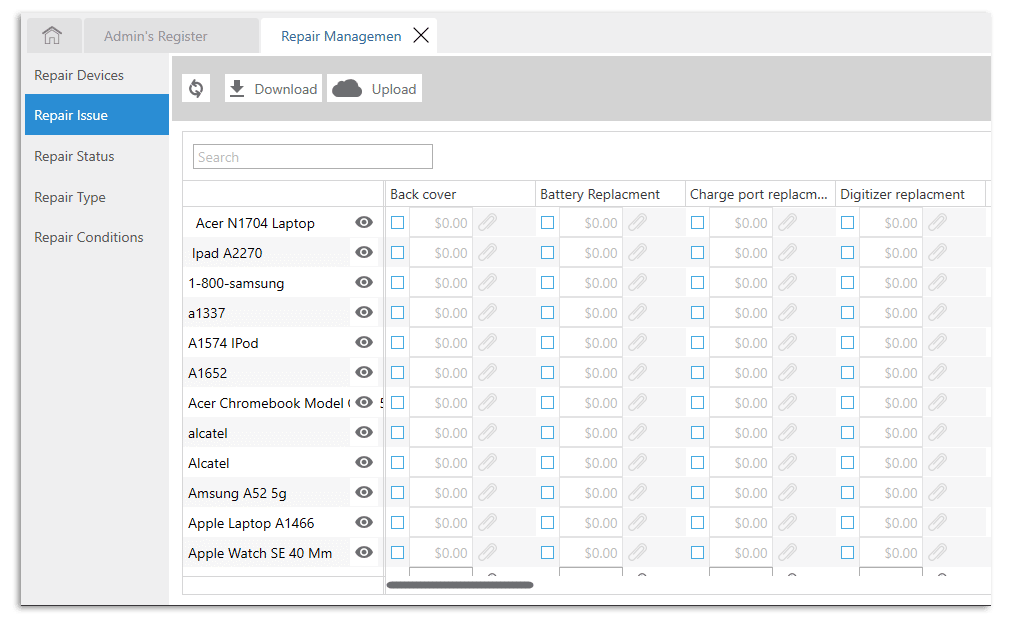The height and width of the screenshot is (619, 1012).
Task: Toggle eye icon for Acer N1704 Laptop
Action: coord(364,222)
